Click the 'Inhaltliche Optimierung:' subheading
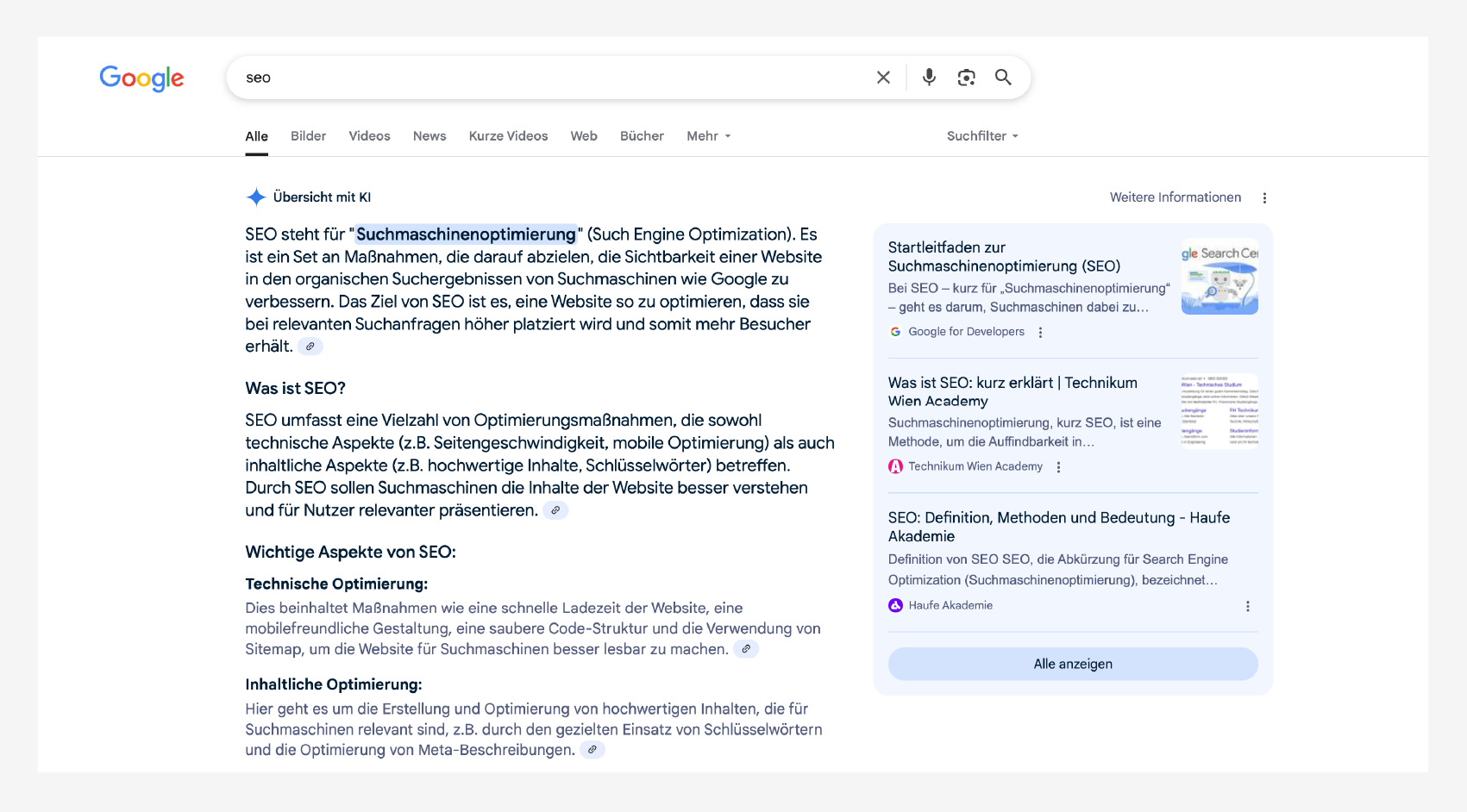 coord(334,684)
